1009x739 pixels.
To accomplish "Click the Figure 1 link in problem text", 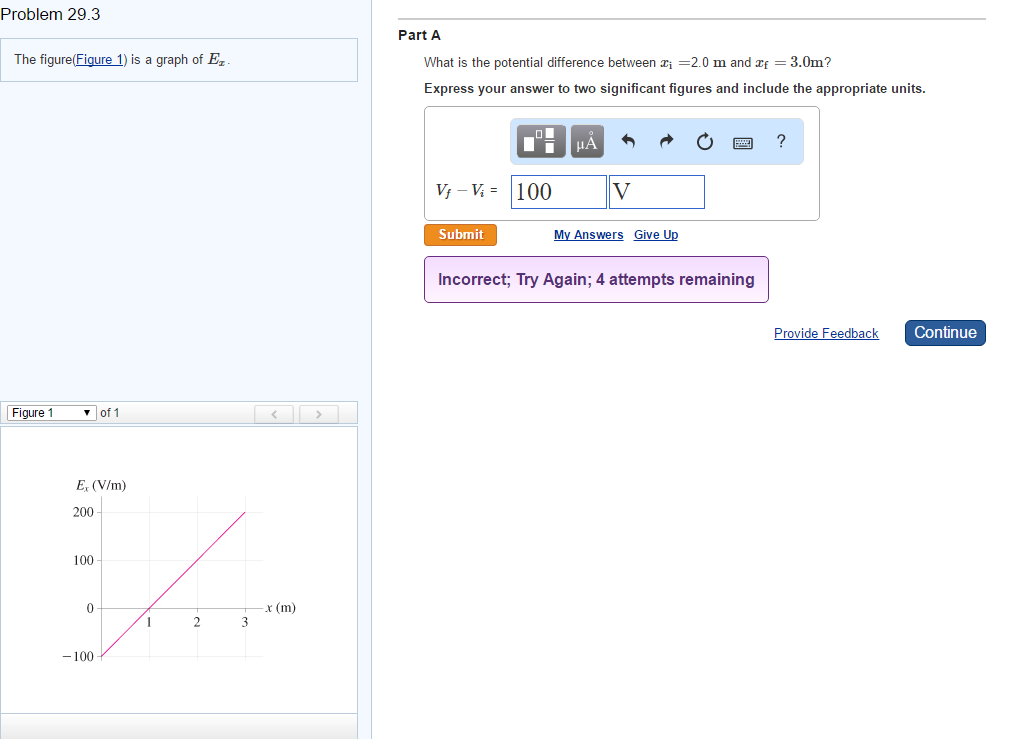I will pos(100,60).
